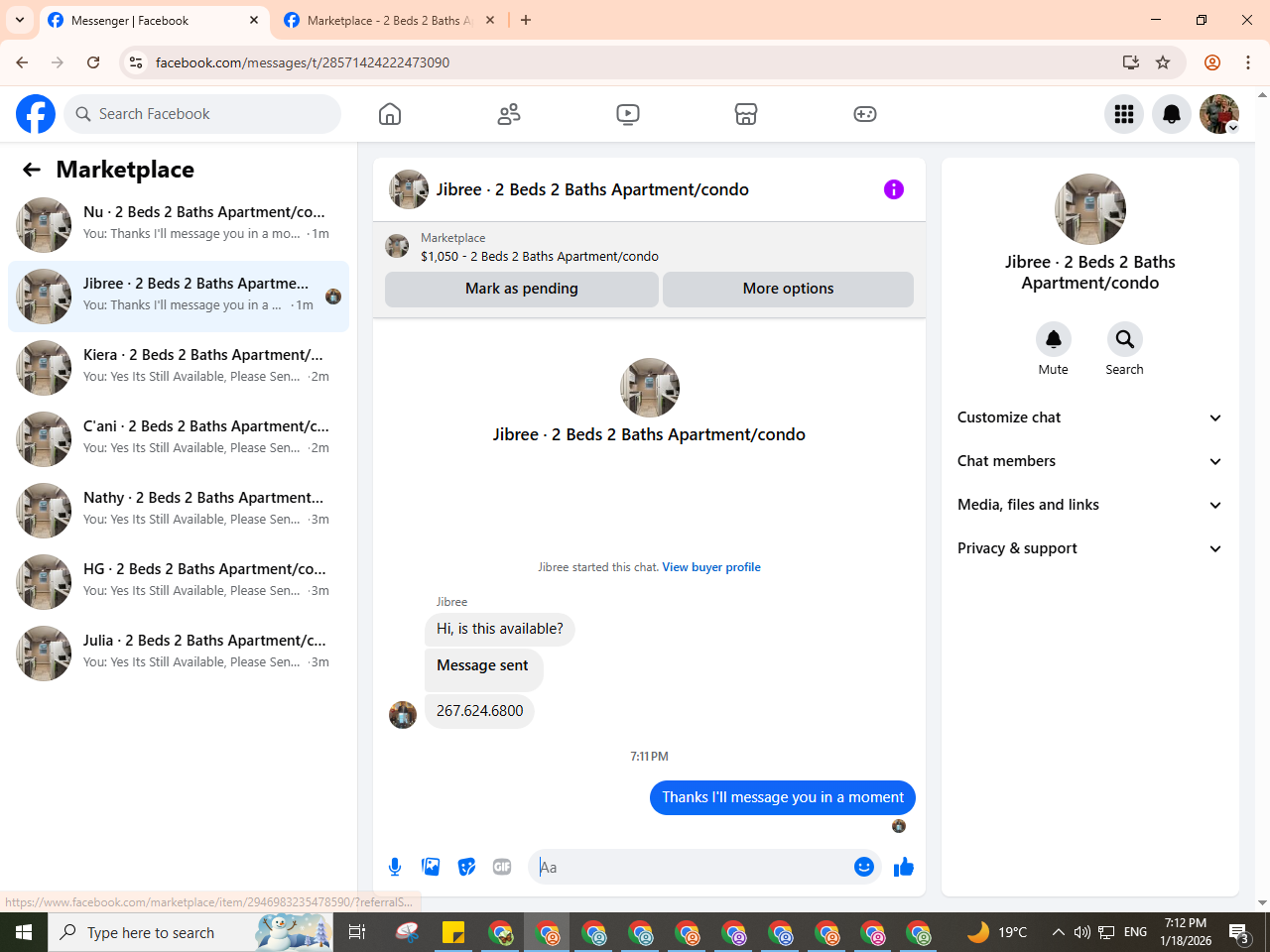Expand Chat members section

pos(1089,461)
